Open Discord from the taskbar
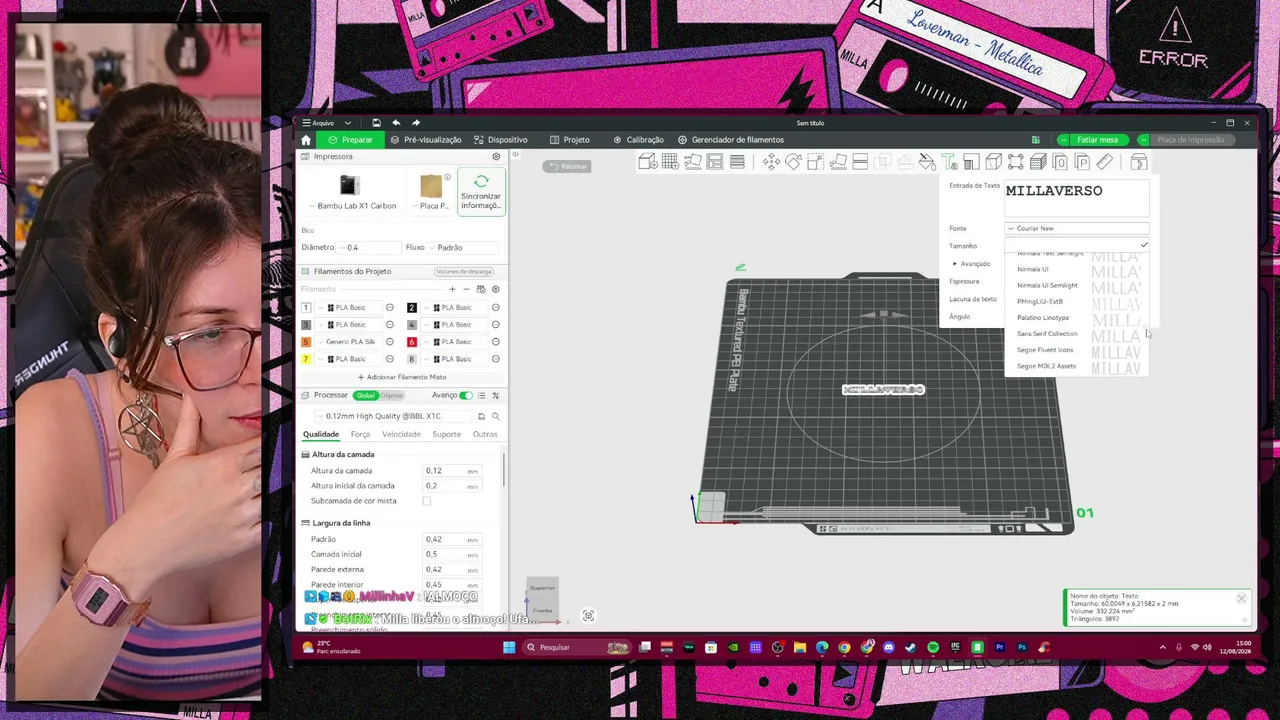This screenshot has height=720, width=1280. coord(889,648)
